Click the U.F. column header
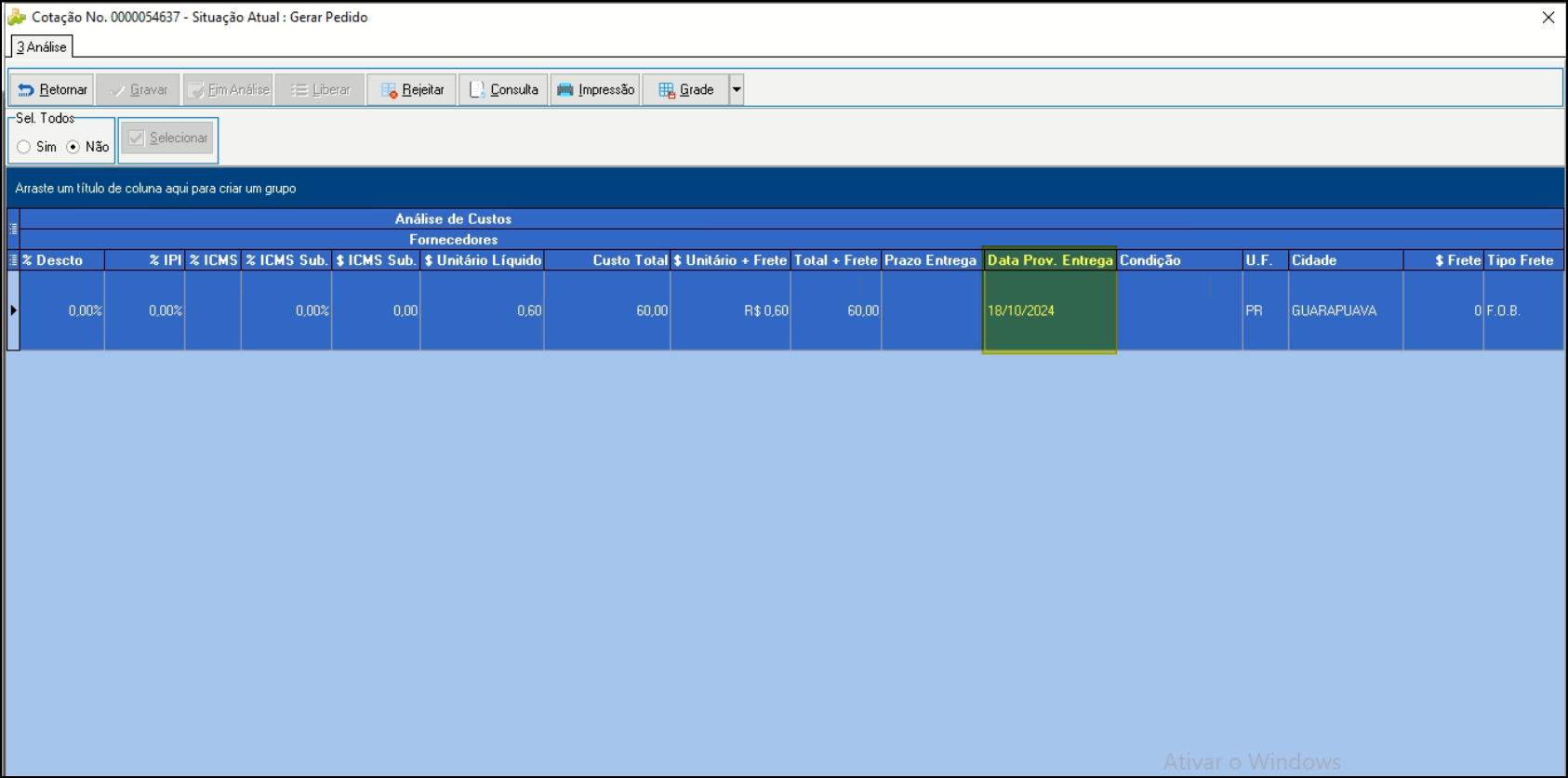 tap(1266, 260)
